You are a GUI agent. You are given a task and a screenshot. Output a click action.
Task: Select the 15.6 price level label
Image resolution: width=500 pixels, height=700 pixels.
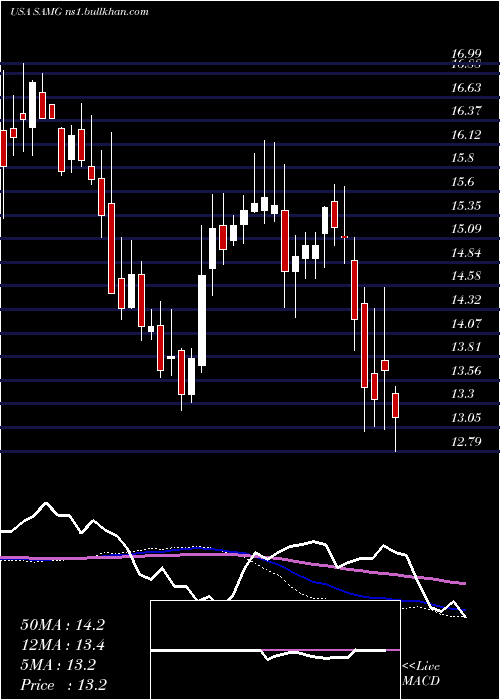pyautogui.click(x=463, y=182)
